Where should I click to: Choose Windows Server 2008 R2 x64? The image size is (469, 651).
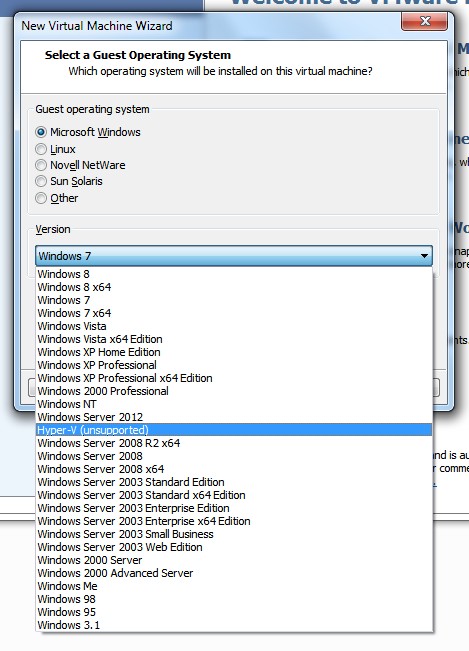pyautogui.click(x=234, y=443)
